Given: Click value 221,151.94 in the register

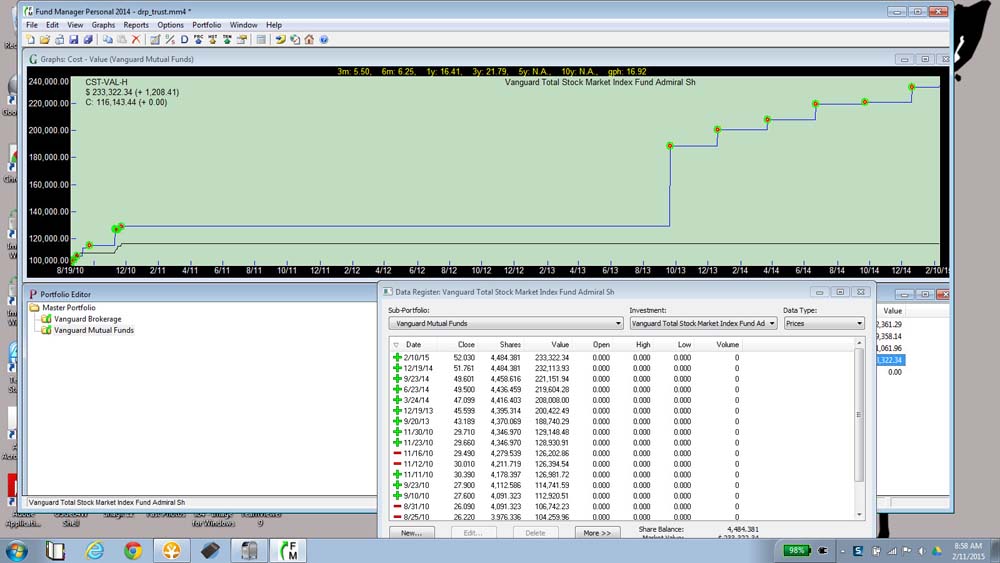Looking at the screenshot, I should click(x=552, y=379).
